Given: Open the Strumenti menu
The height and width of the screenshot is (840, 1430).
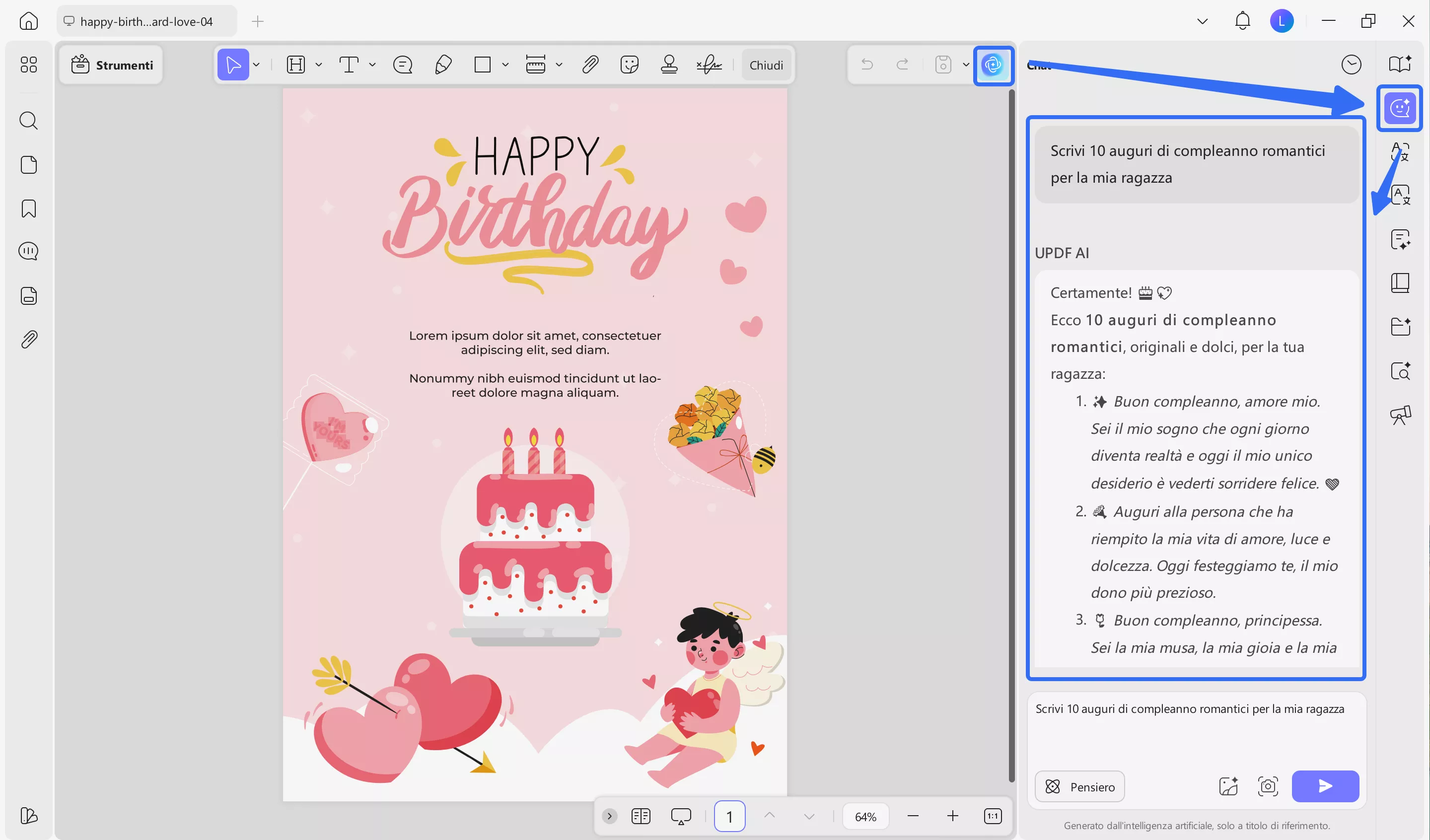Looking at the screenshot, I should click(111, 64).
